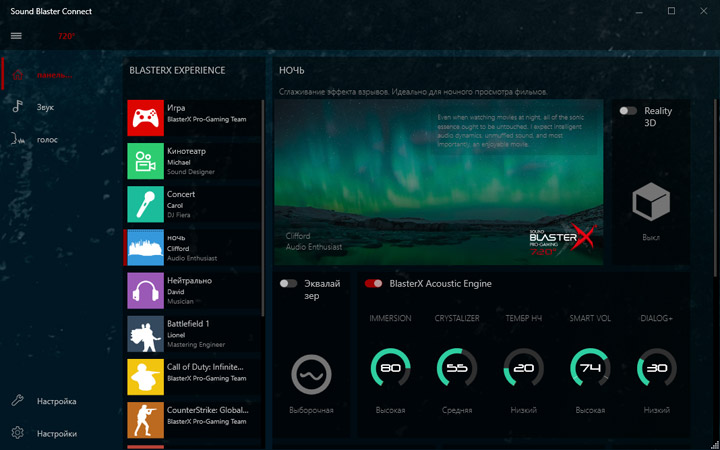The image size is (720, 450).
Task: Disable the BlasterX Acoustic Engine switch
Action: pyautogui.click(x=373, y=283)
